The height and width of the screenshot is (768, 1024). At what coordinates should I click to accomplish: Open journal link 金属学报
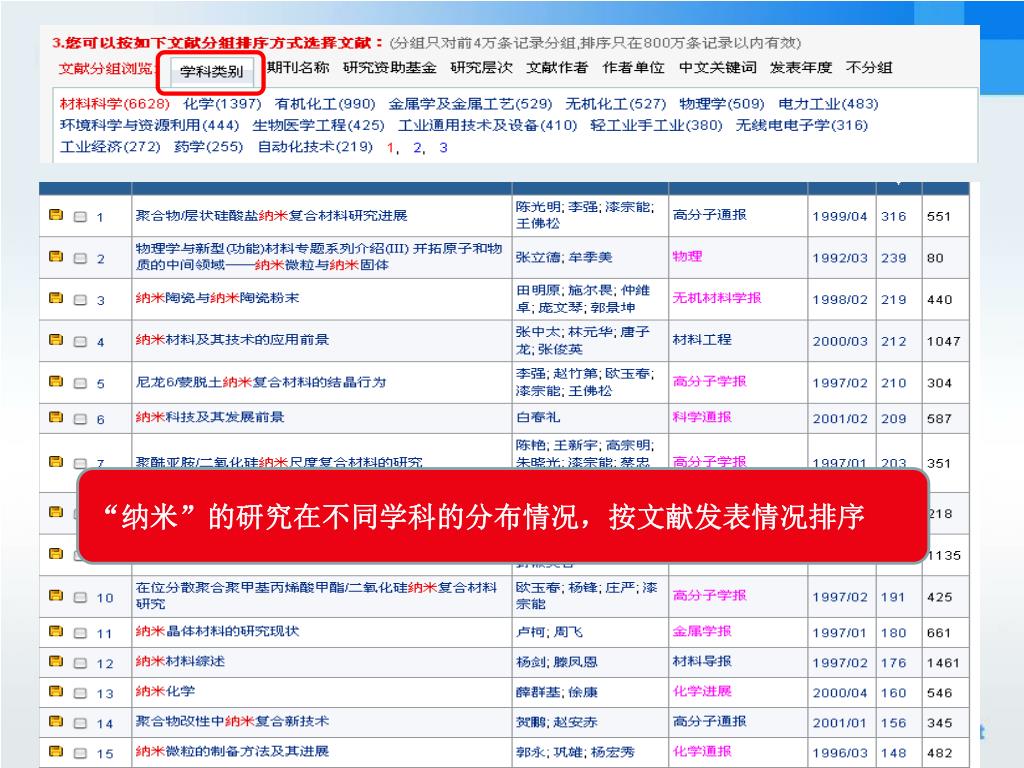tap(702, 631)
